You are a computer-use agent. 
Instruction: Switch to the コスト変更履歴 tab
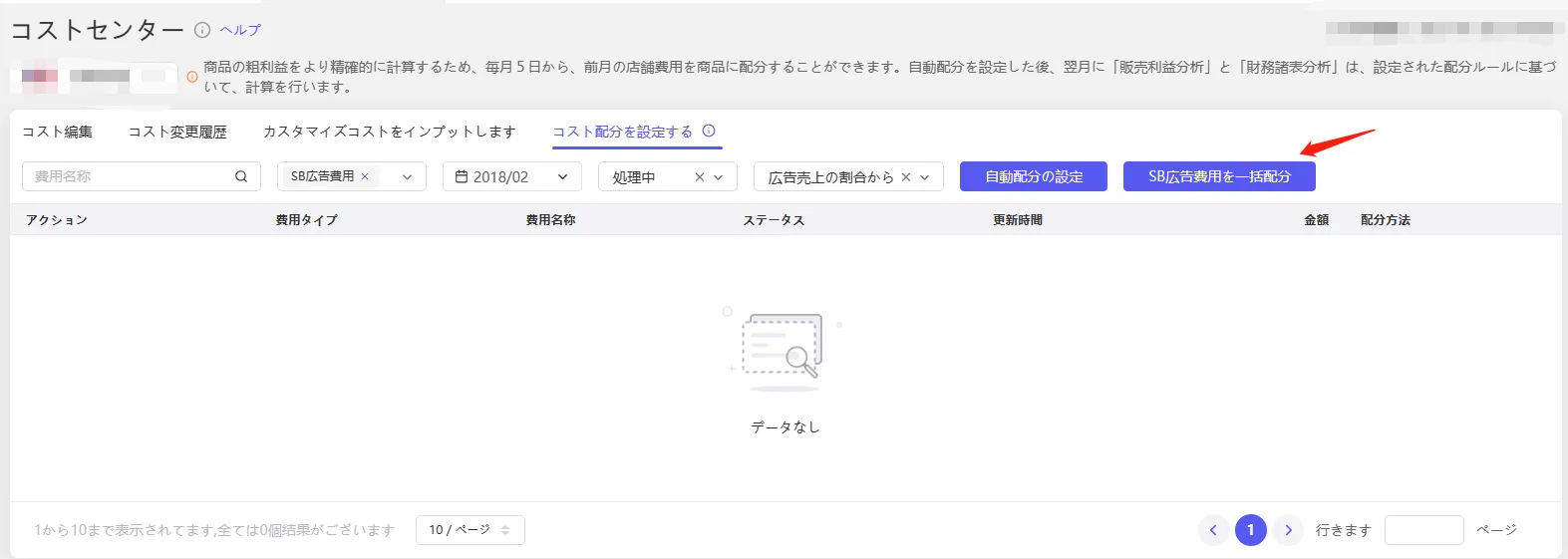(x=177, y=132)
